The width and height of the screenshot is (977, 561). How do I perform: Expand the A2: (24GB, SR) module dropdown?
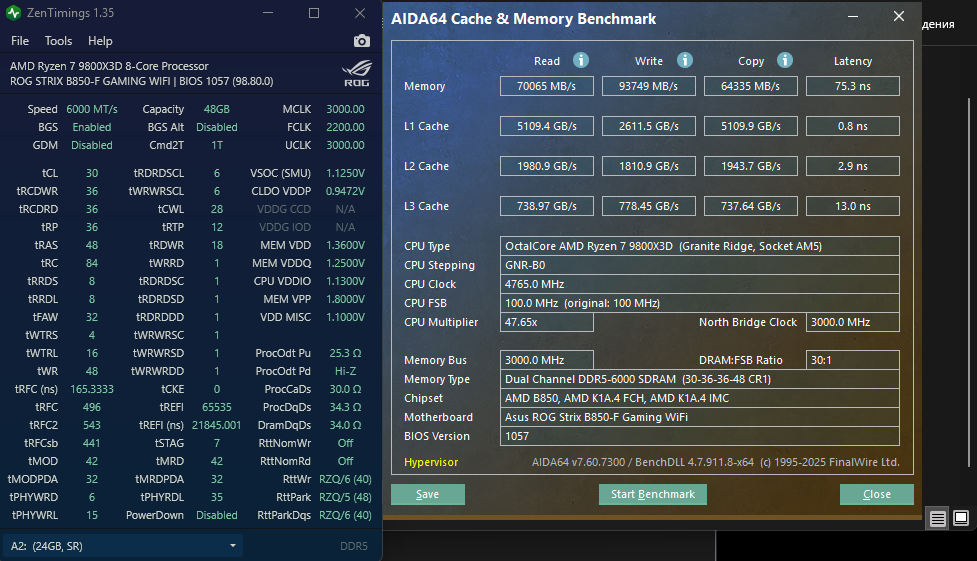point(123,545)
